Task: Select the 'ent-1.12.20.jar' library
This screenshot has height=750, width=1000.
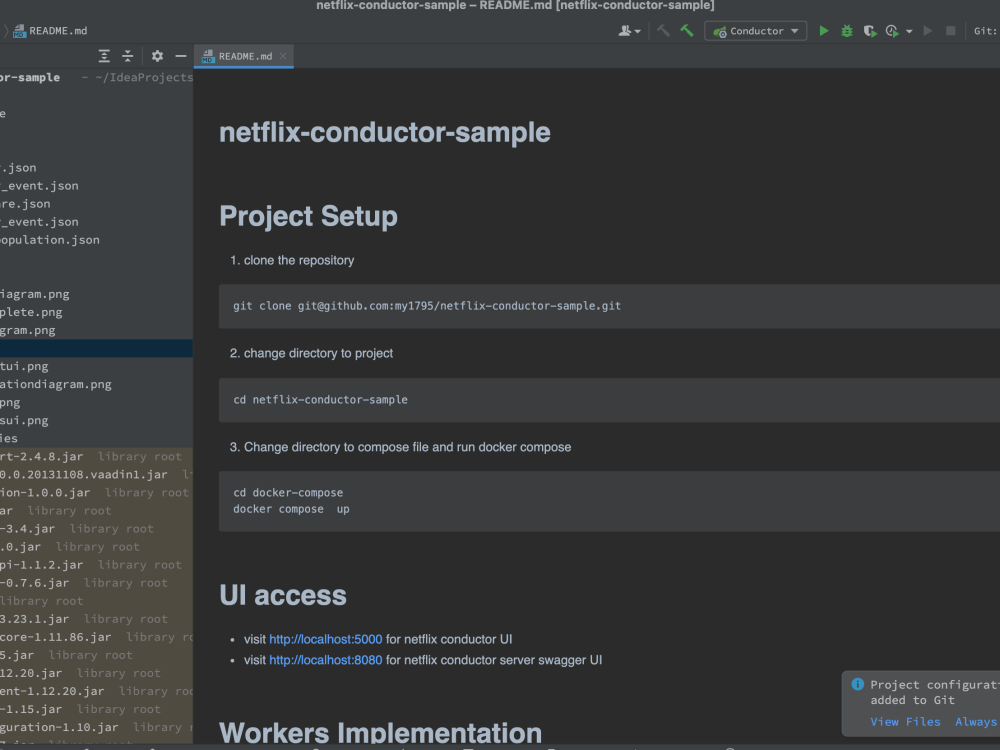Action: pos(96,691)
